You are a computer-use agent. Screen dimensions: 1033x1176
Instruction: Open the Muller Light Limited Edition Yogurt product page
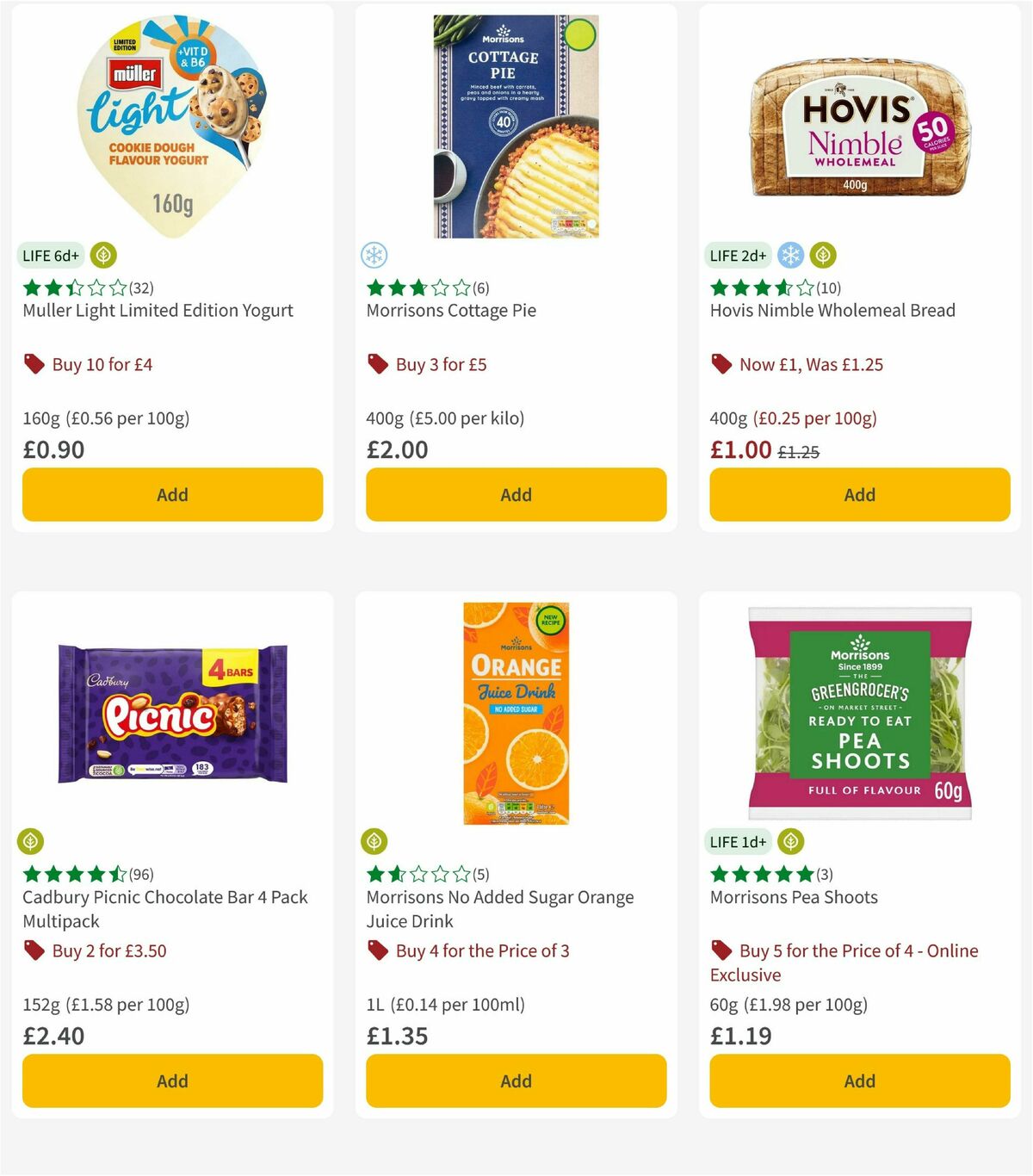157,310
